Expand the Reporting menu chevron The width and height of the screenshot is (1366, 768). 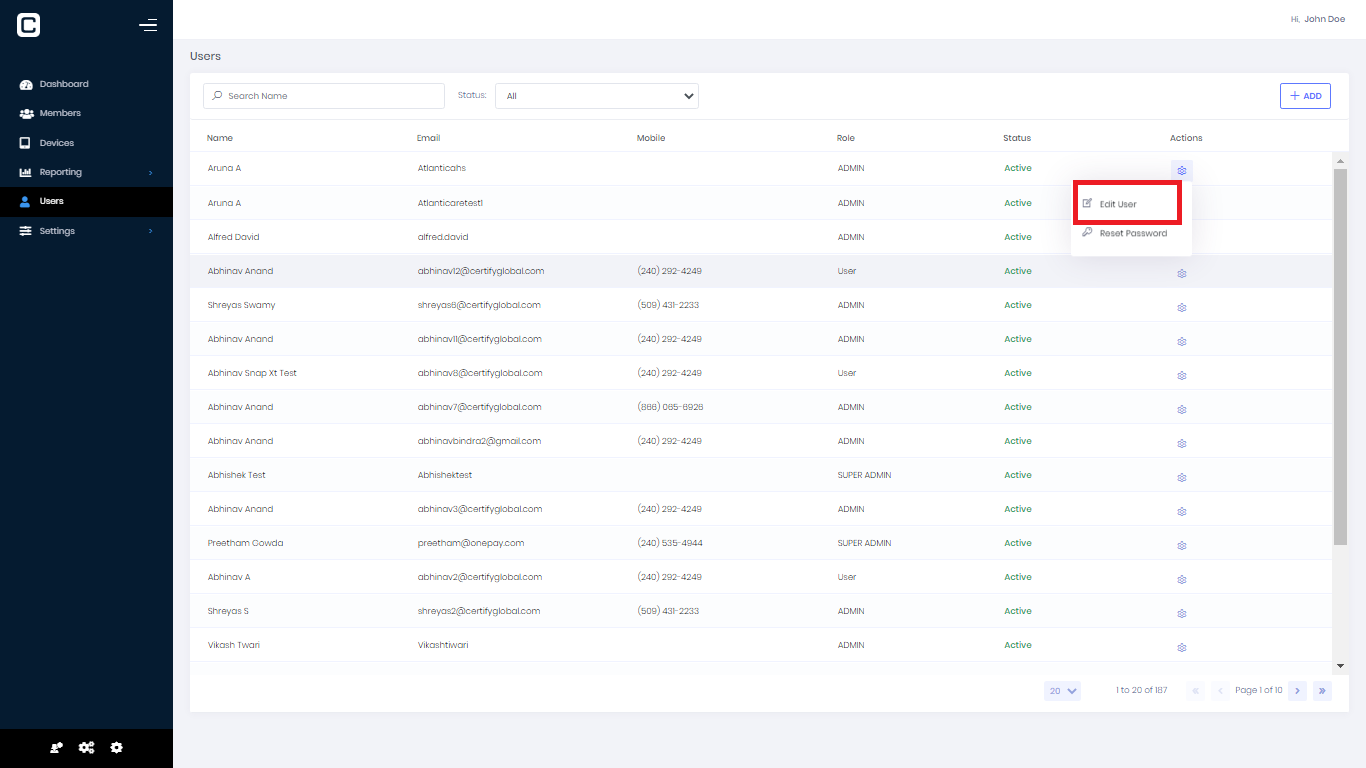pos(151,172)
